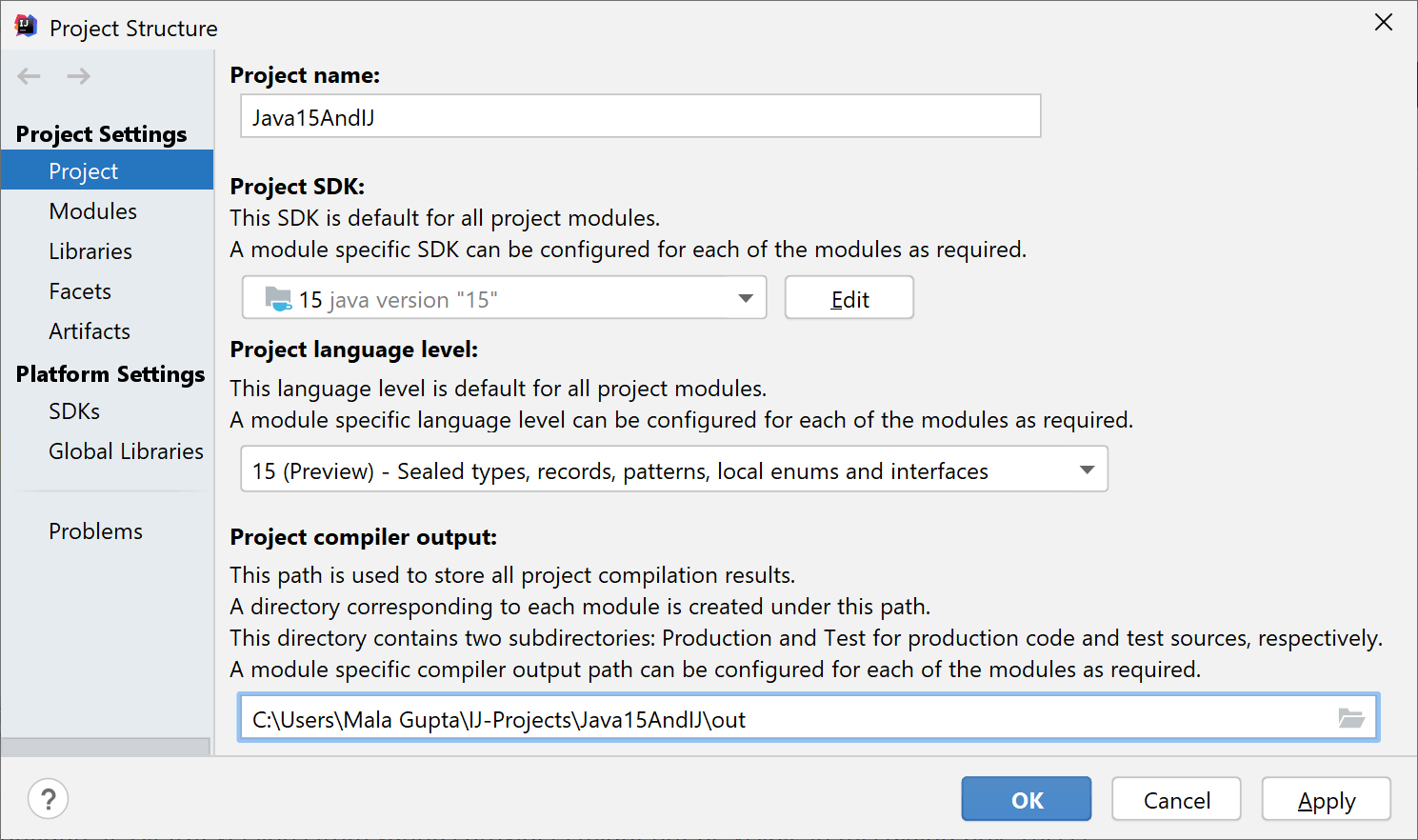This screenshot has height=840, width=1418.
Task: Click the Edit button beside the SDK
Action: tap(848, 297)
